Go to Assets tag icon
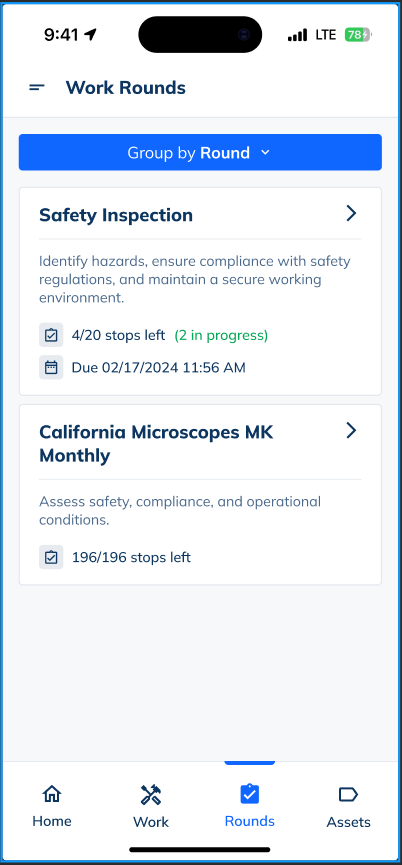This screenshot has width=402, height=865. click(348, 794)
